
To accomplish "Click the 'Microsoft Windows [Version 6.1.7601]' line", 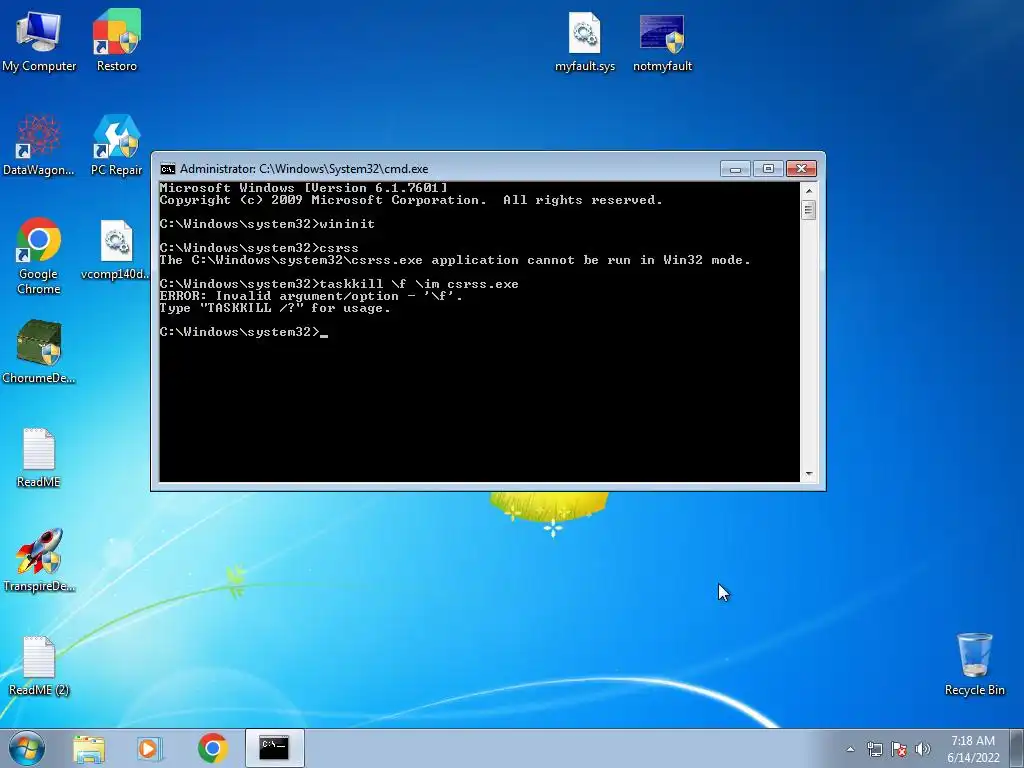I will (x=304, y=188).
